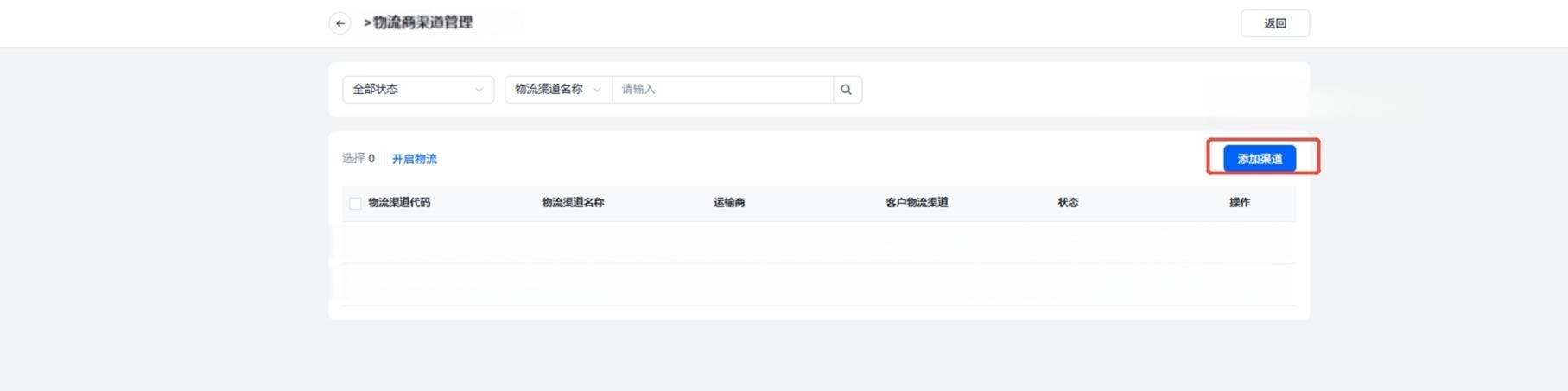This screenshot has height=391, width=1568.
Task: Click the 物流渠道名称 table column header
Action: 573,203
